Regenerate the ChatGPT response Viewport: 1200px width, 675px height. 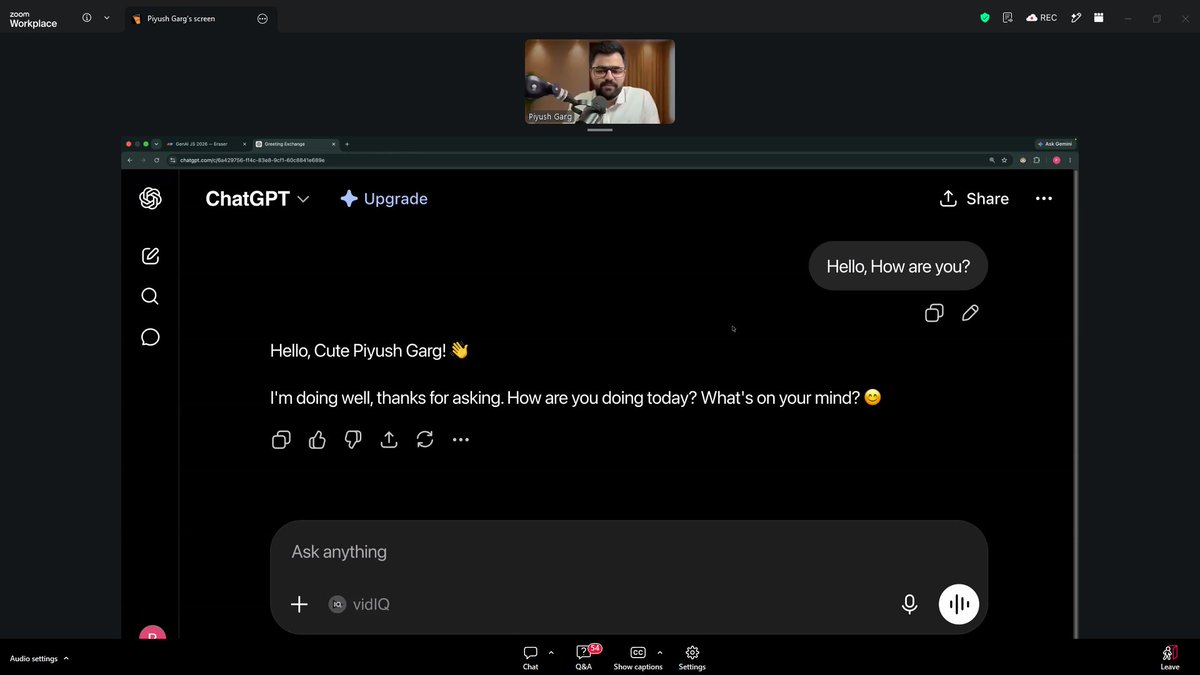[425, 439]
